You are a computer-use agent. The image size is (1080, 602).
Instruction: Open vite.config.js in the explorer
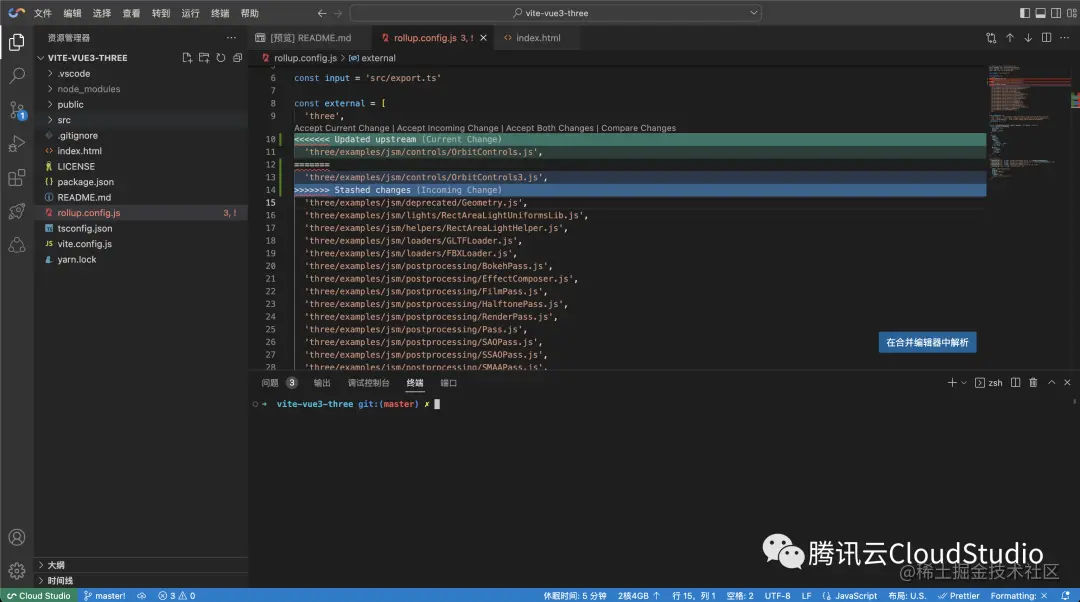click(x=84, y=244)
